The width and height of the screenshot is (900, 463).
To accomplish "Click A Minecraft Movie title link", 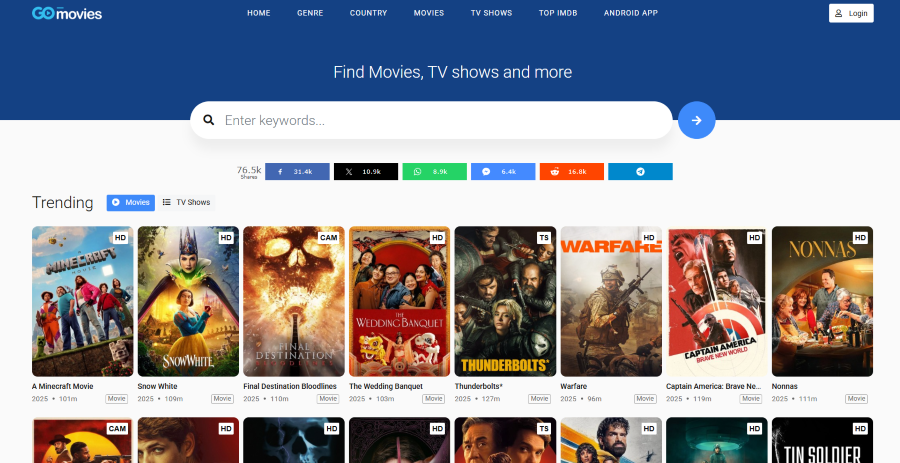I will [x=63, y=386].
